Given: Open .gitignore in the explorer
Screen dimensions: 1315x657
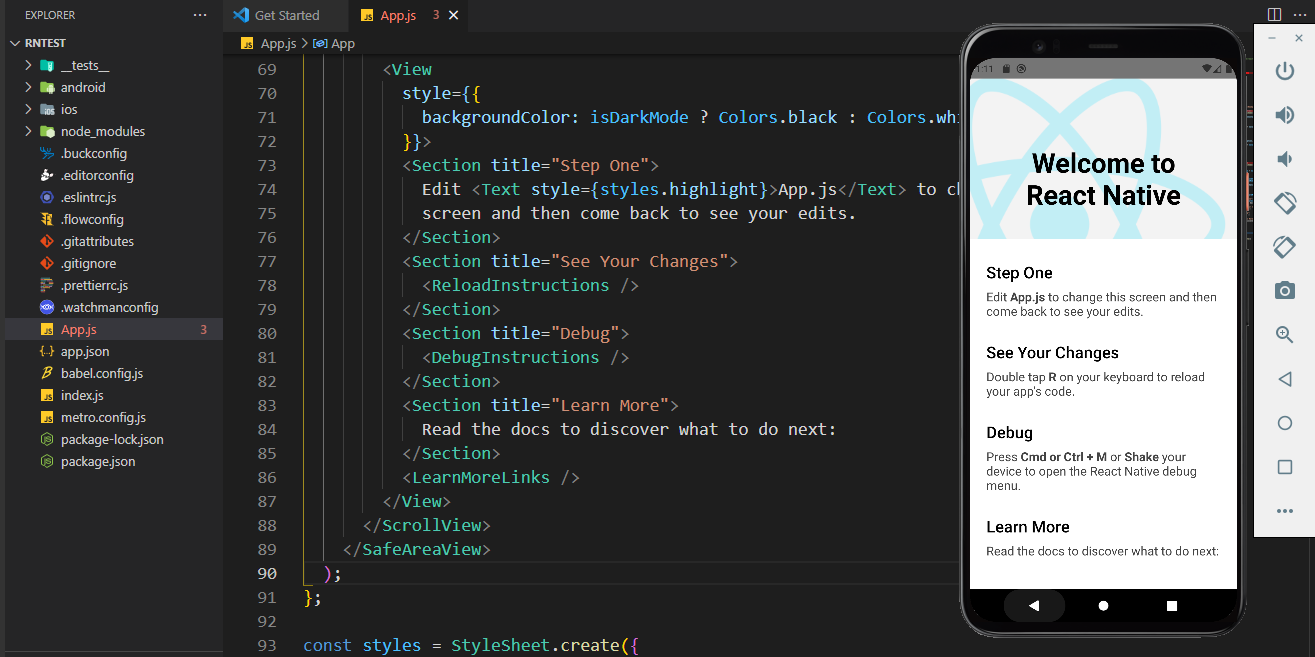Looking at the screenshot, I should (x=88, y=263).
